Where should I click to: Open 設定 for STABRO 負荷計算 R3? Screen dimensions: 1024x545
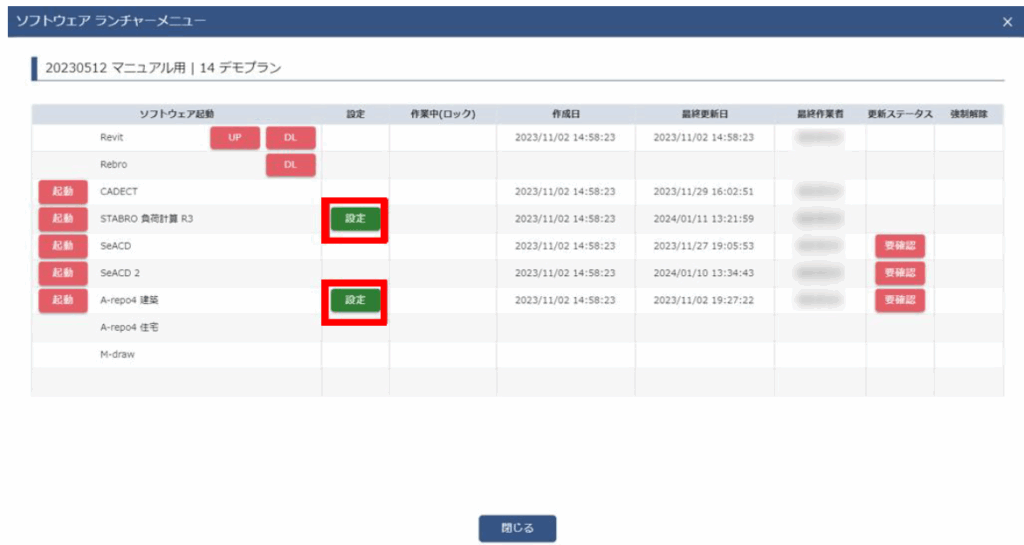coord(355,219)
